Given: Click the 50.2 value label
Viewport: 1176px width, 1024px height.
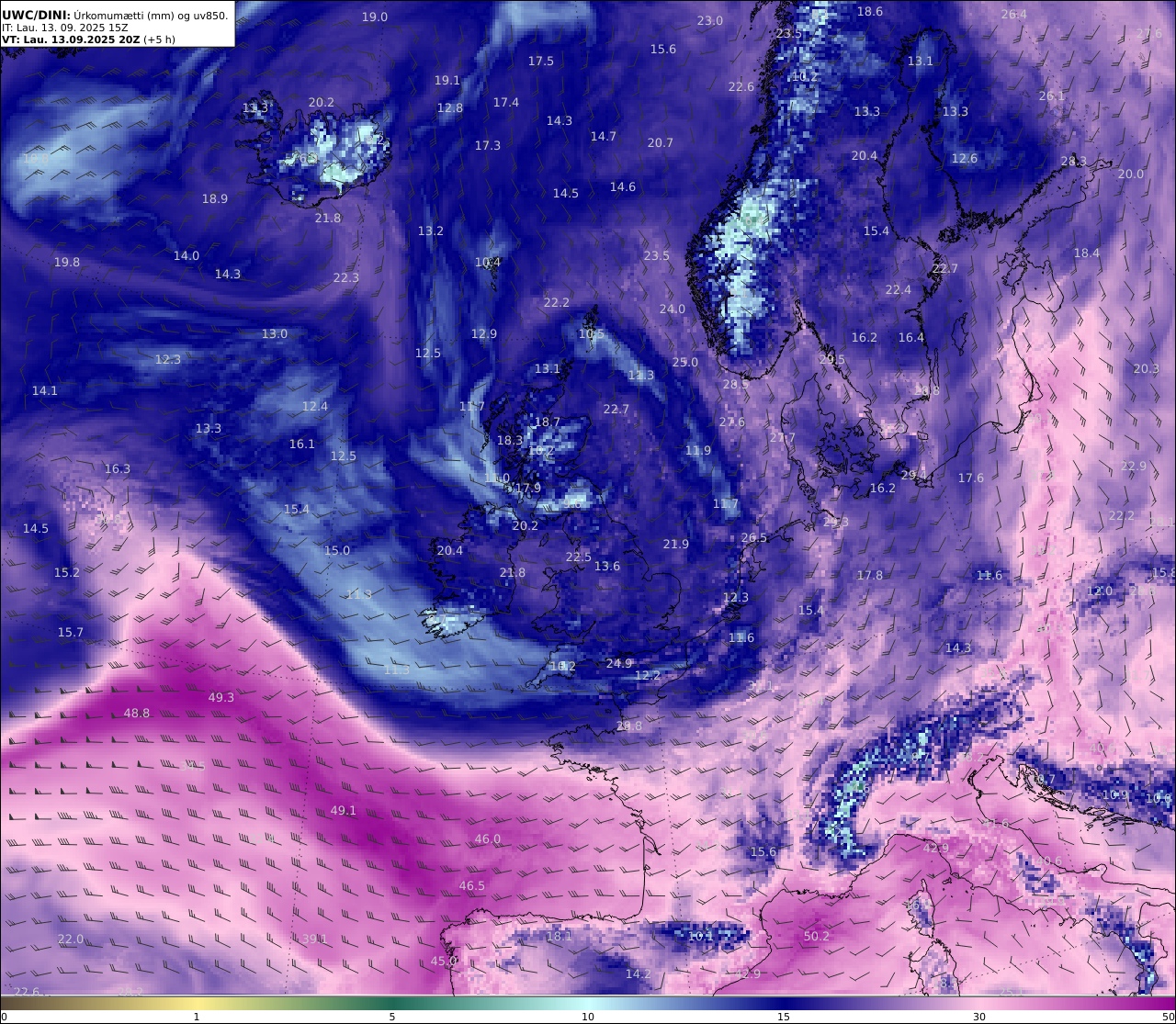Looking at the screenshot, I should (x=816, y=937).
